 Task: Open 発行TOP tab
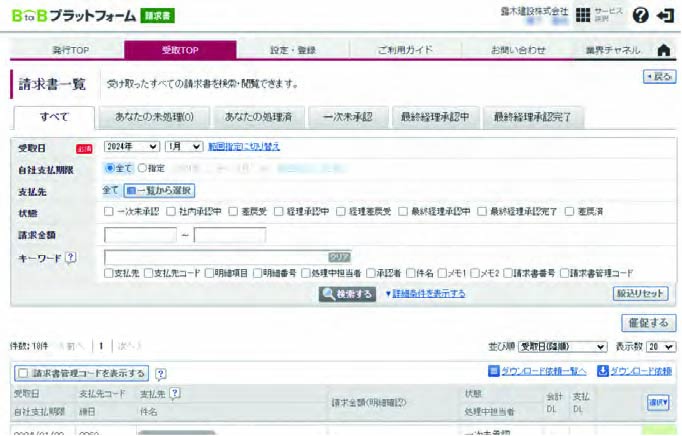tap(70, 50)
